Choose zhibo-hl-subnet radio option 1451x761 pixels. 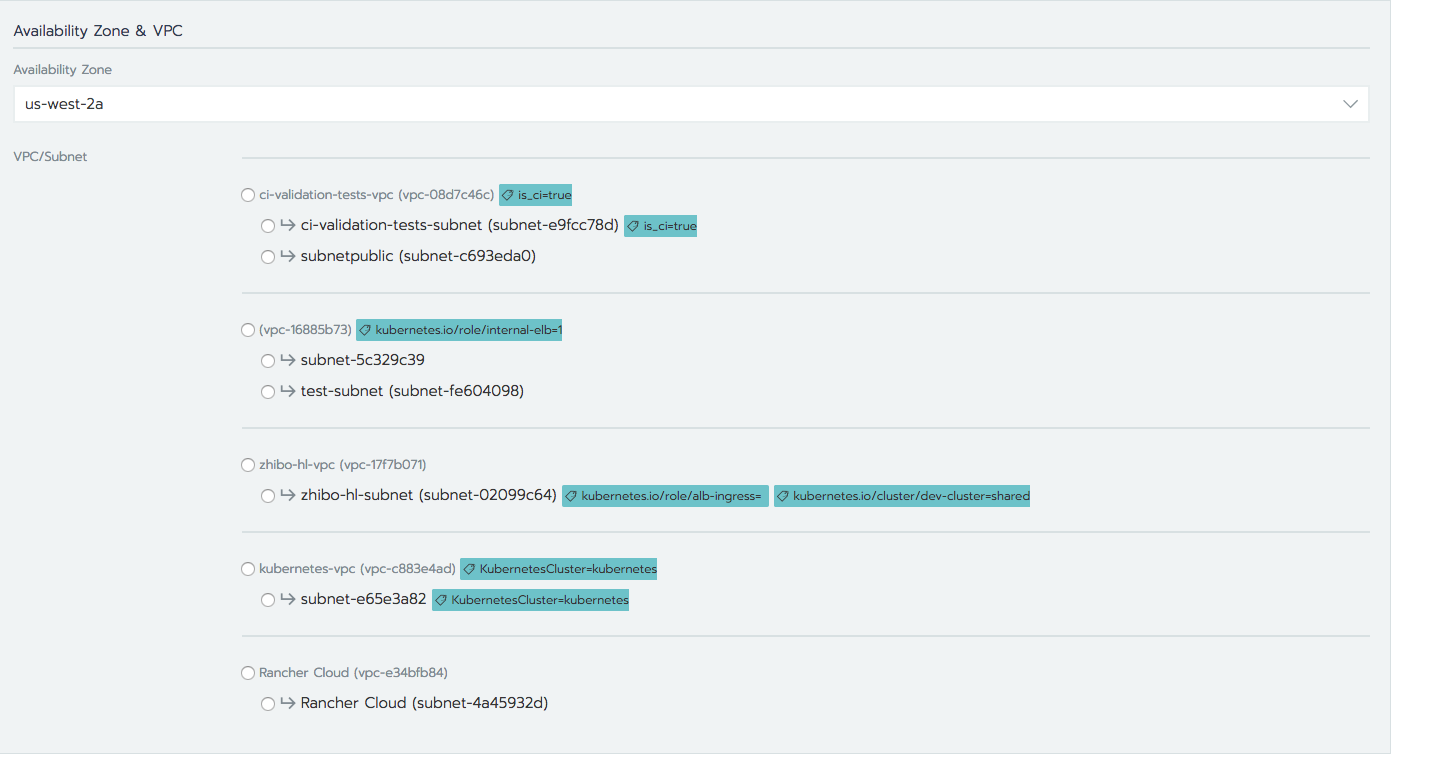click(x=268, y=496)
